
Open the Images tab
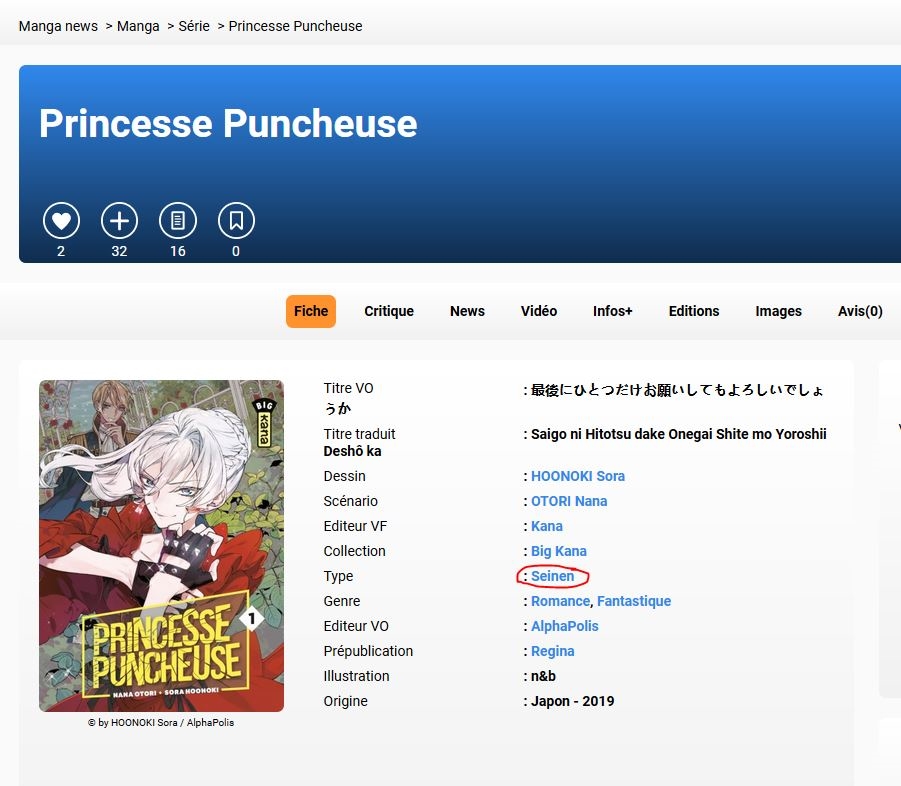coord(778,311)
